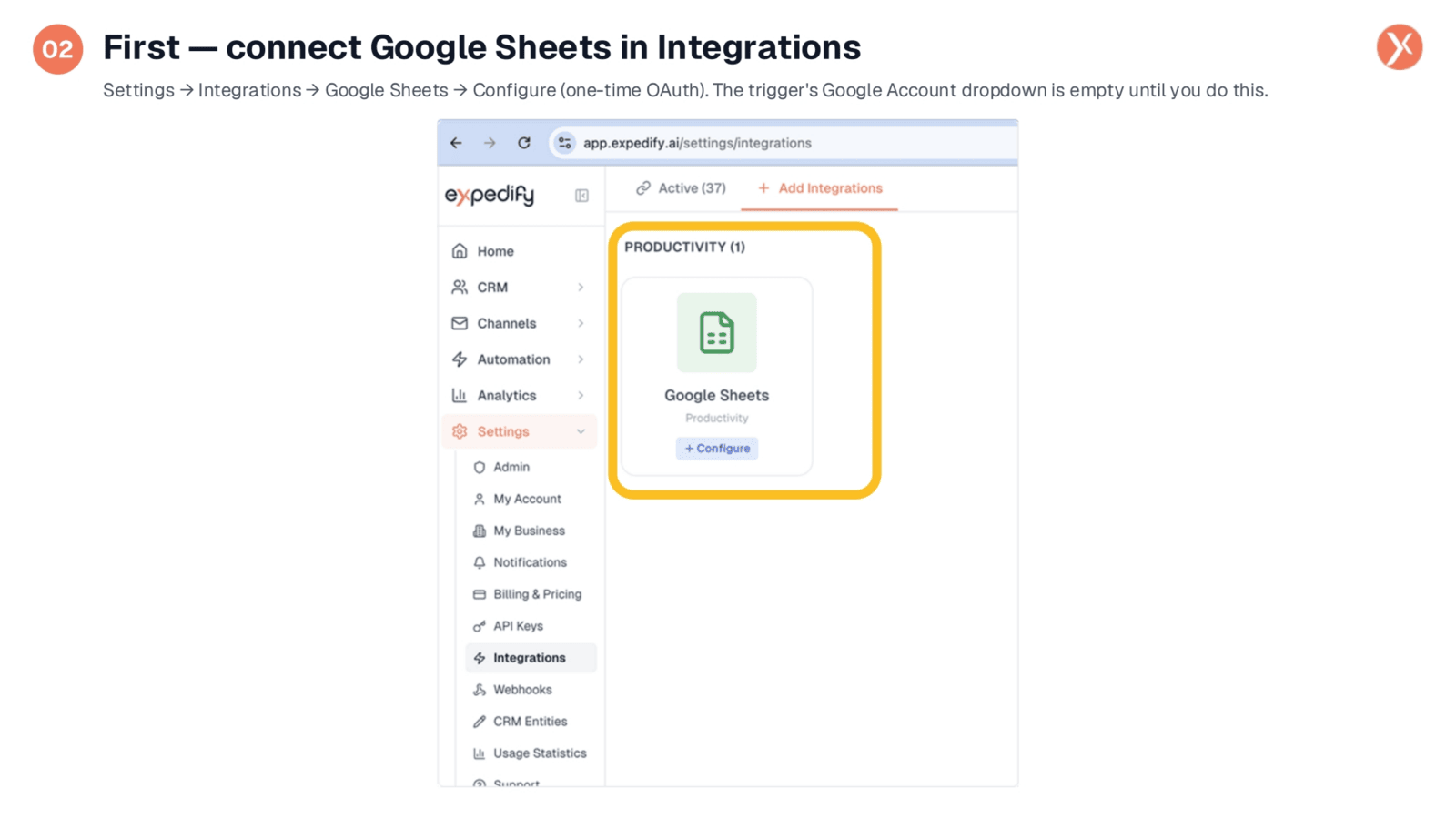Image resolution: width=1456 pixels, height=819 pixels.
Task: Open My Account settings
Action: point(531,499)
